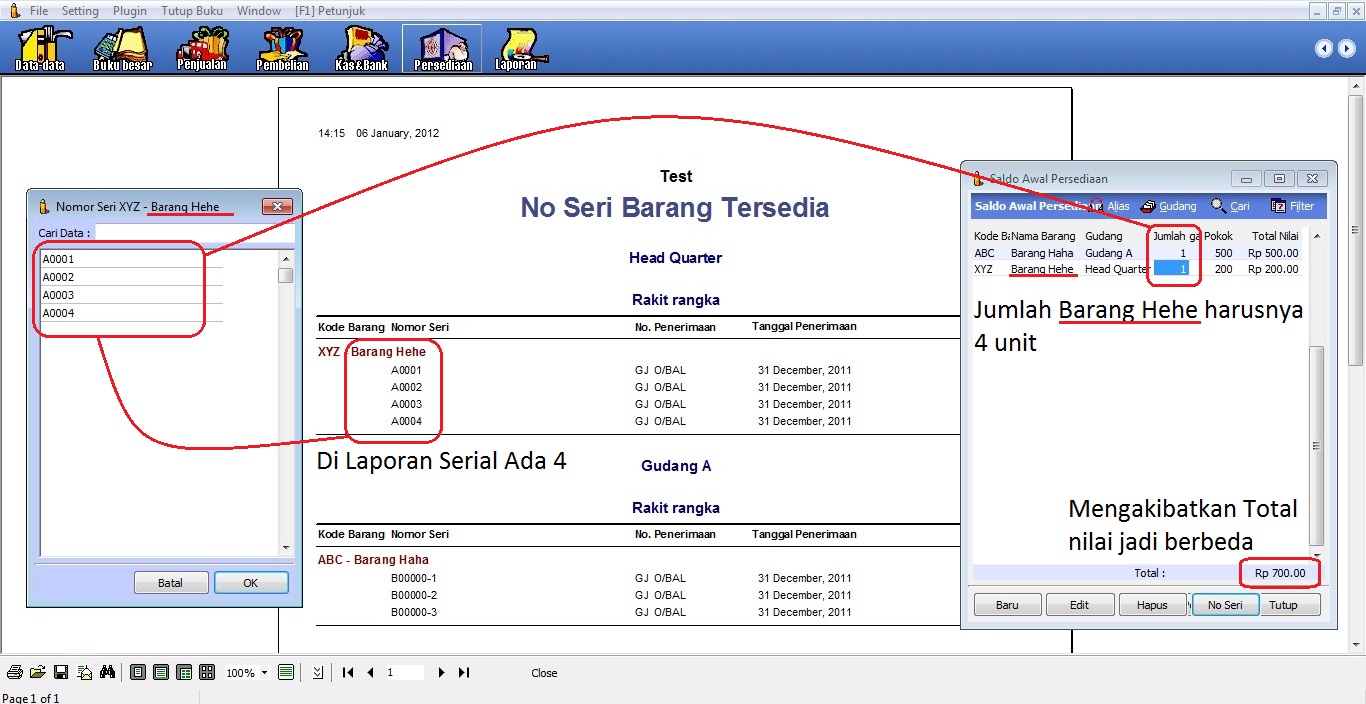Click the print report icon

(x=15, y=673)
